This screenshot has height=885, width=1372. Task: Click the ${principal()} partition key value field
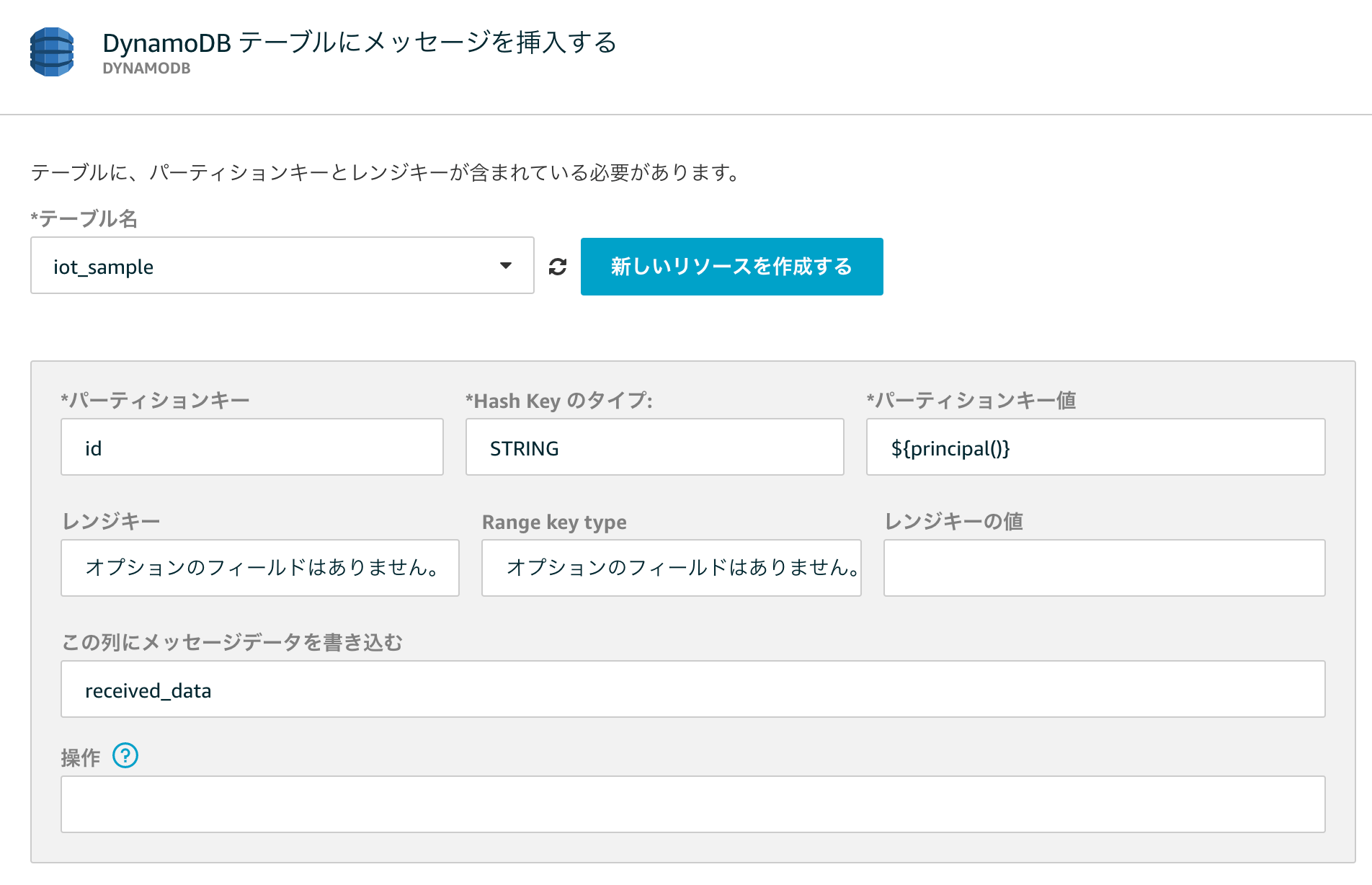point(1095,448)
